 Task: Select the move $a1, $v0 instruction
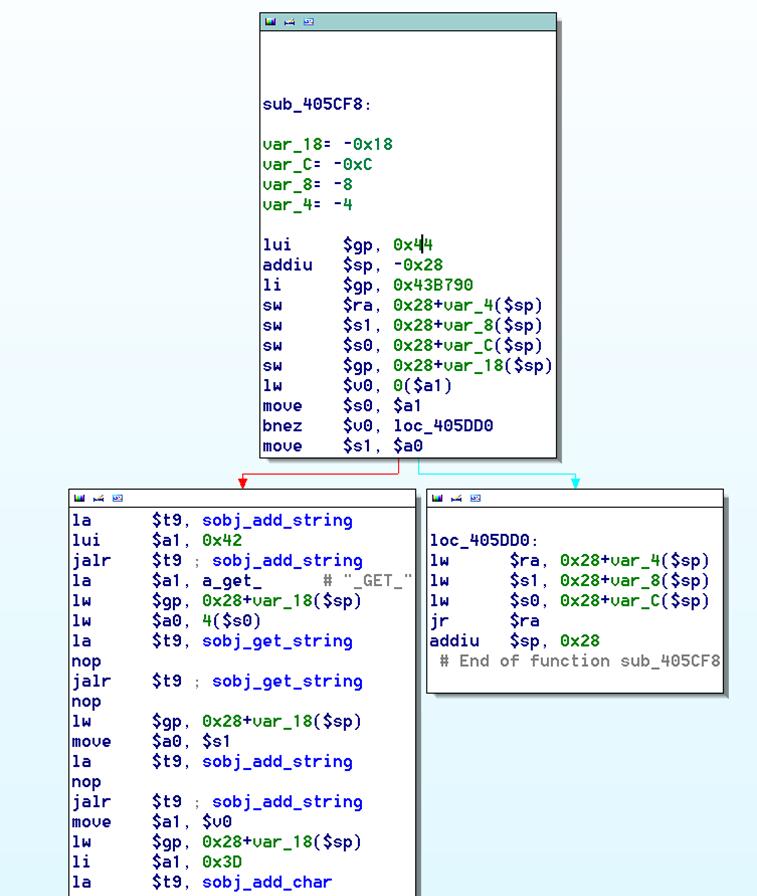click(151, 822)
